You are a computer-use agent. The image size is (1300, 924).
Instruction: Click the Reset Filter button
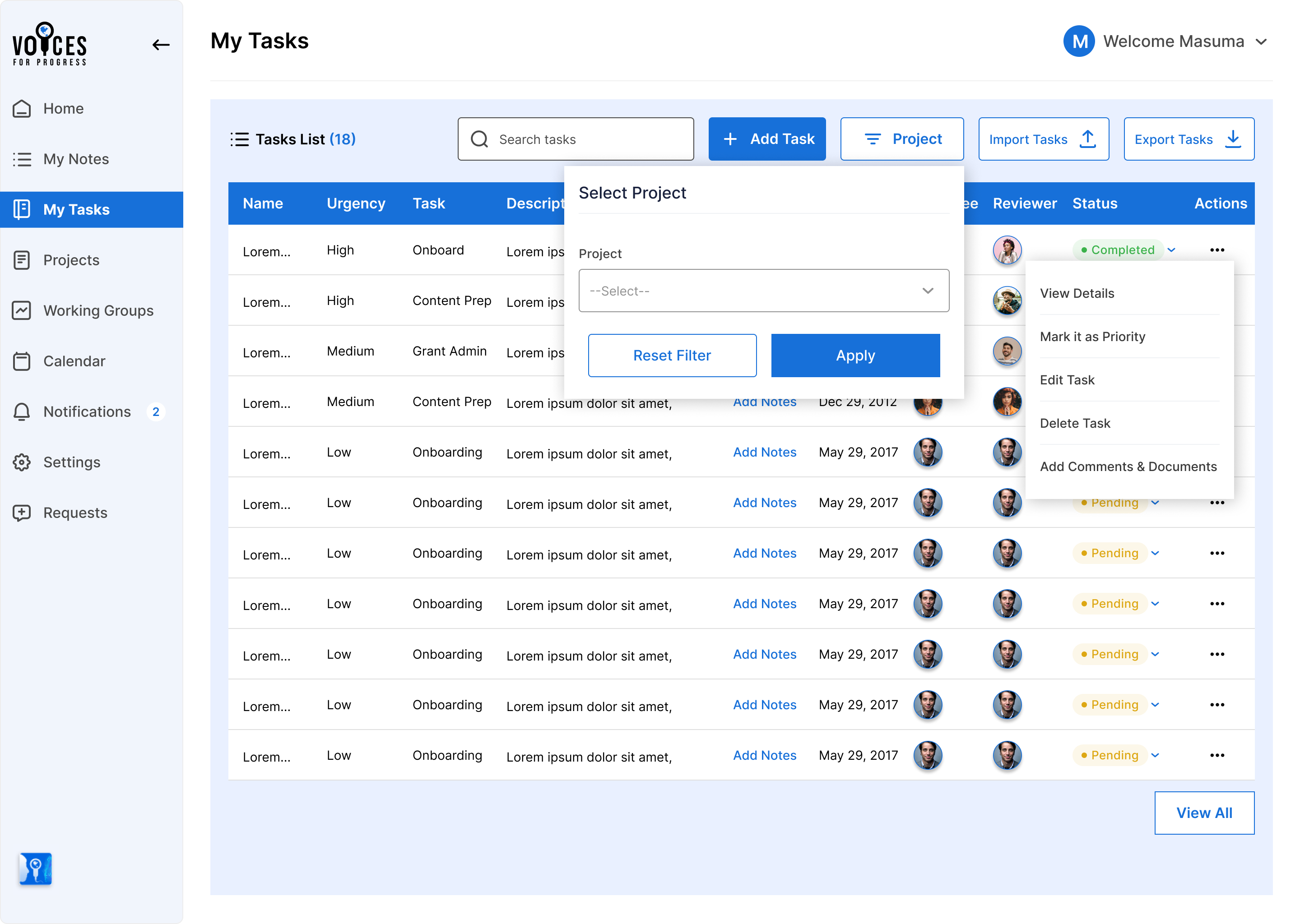tap(672, 355)
